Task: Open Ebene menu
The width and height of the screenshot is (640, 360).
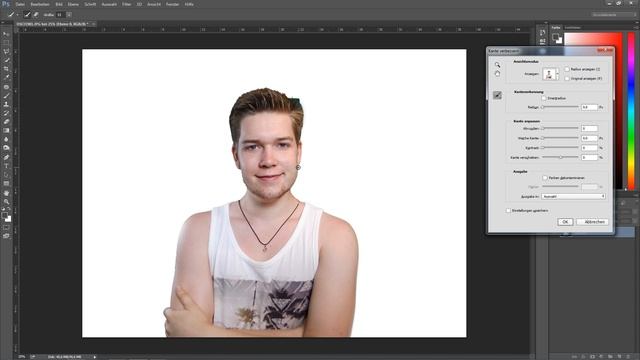Action: click(73, 4)
